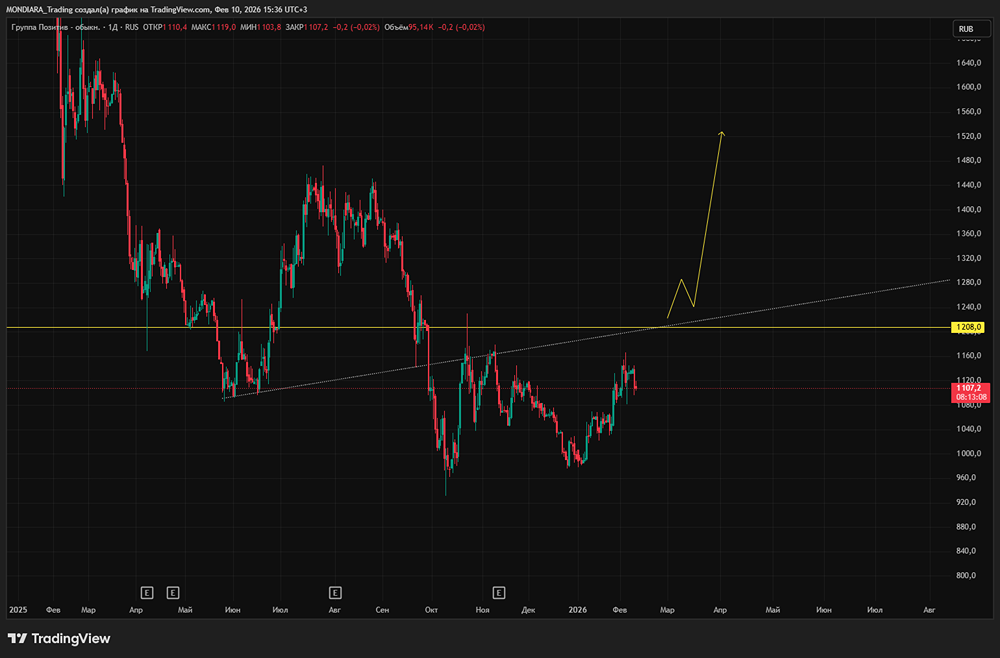Click the 2026 year label on time axis

pyautogui.click(x=577, y=610)
